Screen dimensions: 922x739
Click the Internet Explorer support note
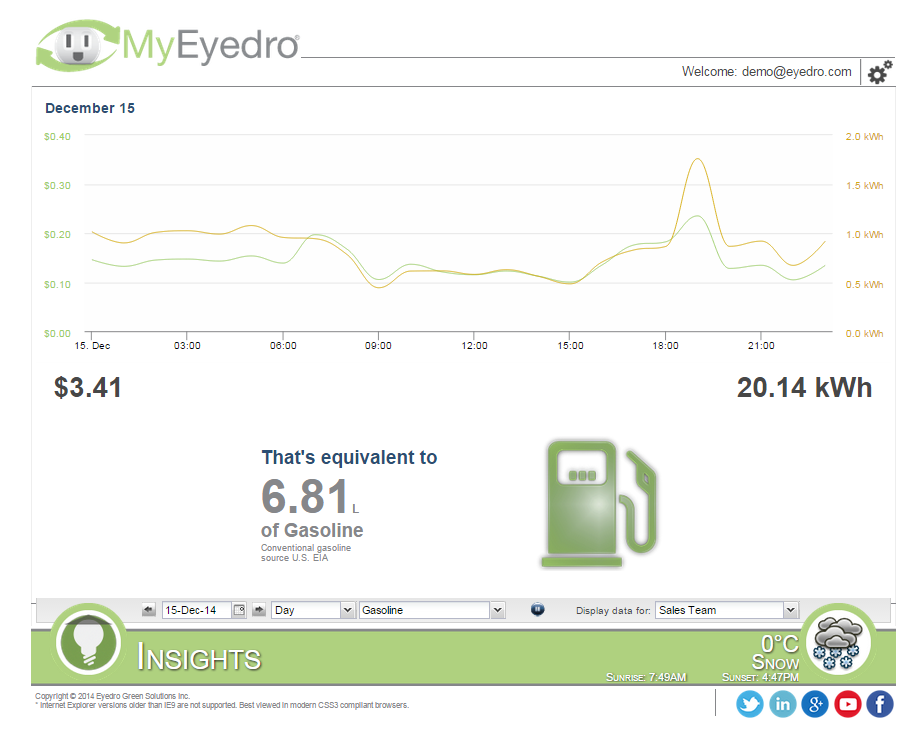[x=222, y=705]
